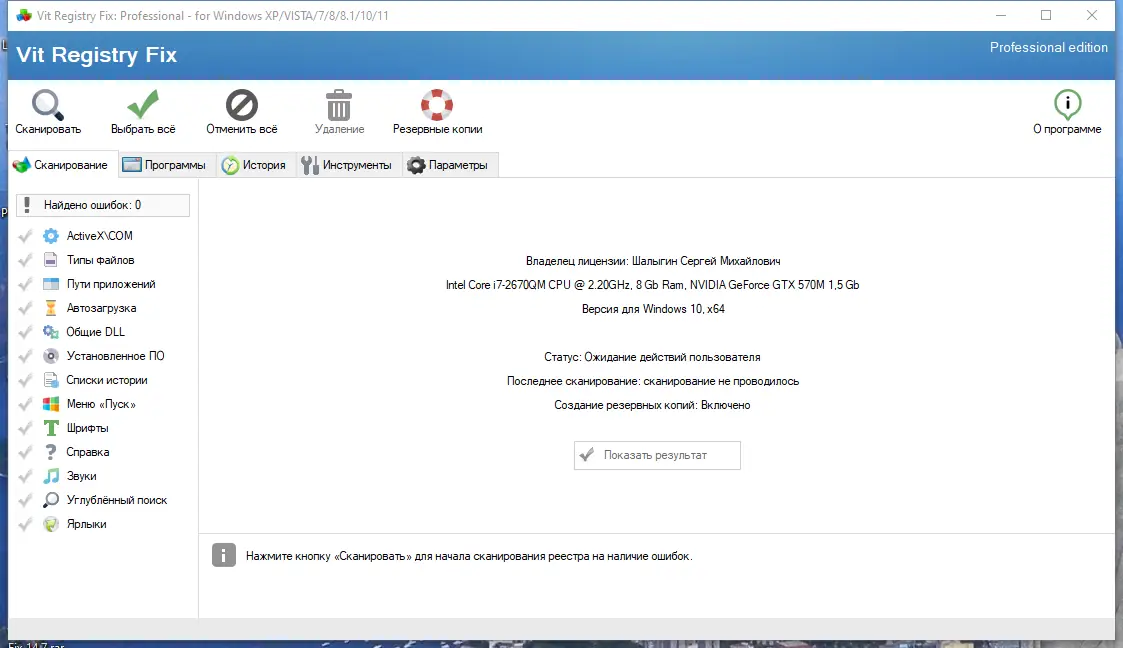This screenshot has height=648, width=1123.
Task: Open the Инструменты tab
Action: (x=348, y=165)
